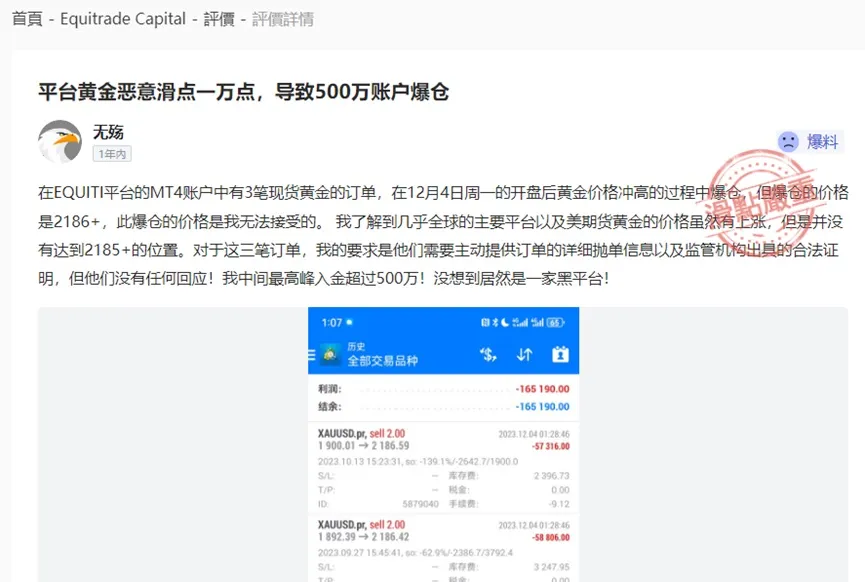This screenshot has height=582, width=865.
Task: Click the sad face 爆料 icon
Action: click(x=788, y=142)
